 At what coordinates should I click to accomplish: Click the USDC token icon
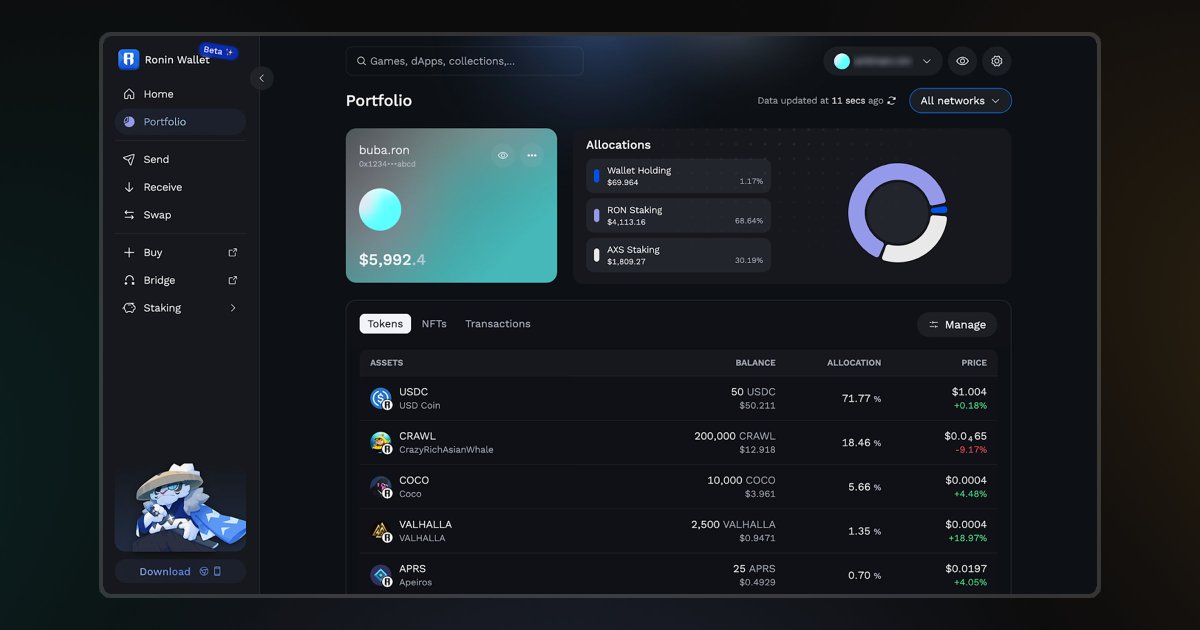point(381,399)
